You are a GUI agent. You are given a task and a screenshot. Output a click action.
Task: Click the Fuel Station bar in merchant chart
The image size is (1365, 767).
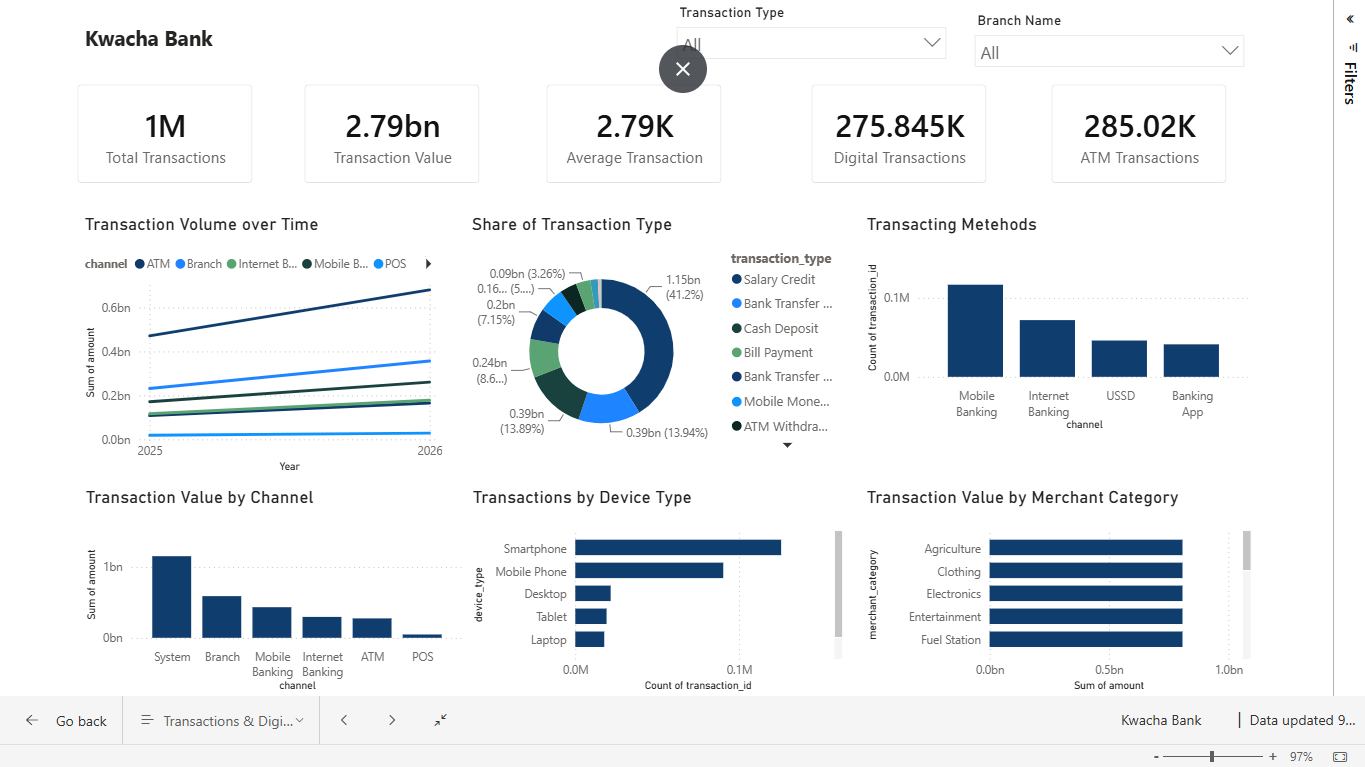1086,640
